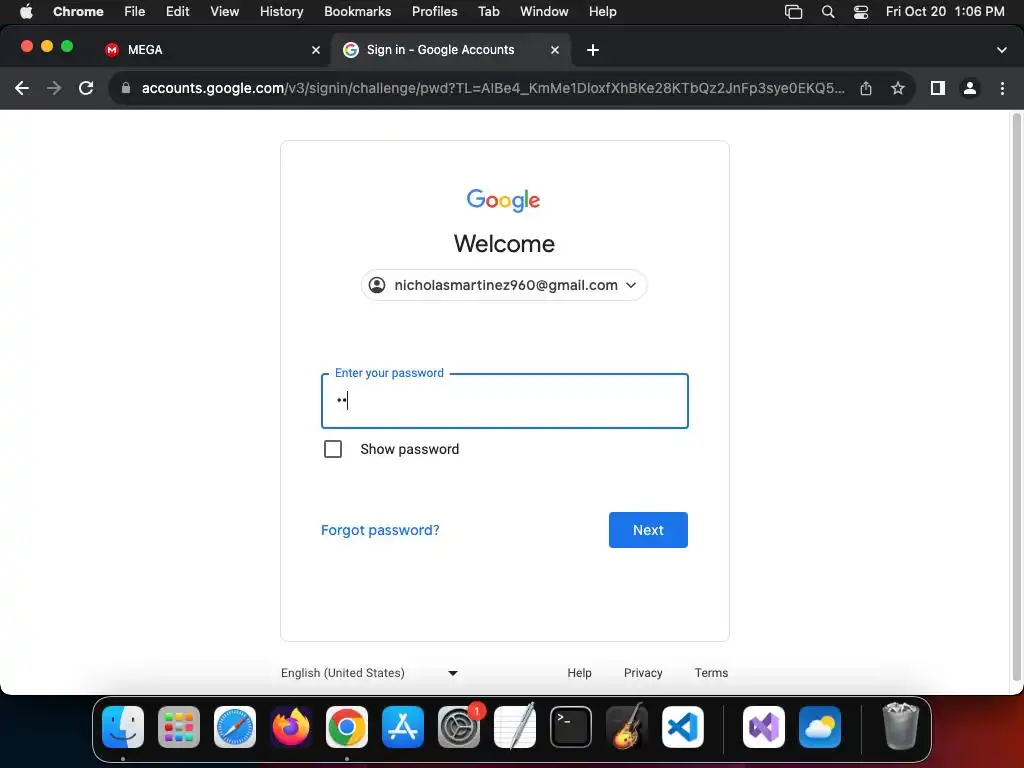Close the MEGA tab
The image size is (1024, 768).
pyautogui.click(x=316, y=50)
